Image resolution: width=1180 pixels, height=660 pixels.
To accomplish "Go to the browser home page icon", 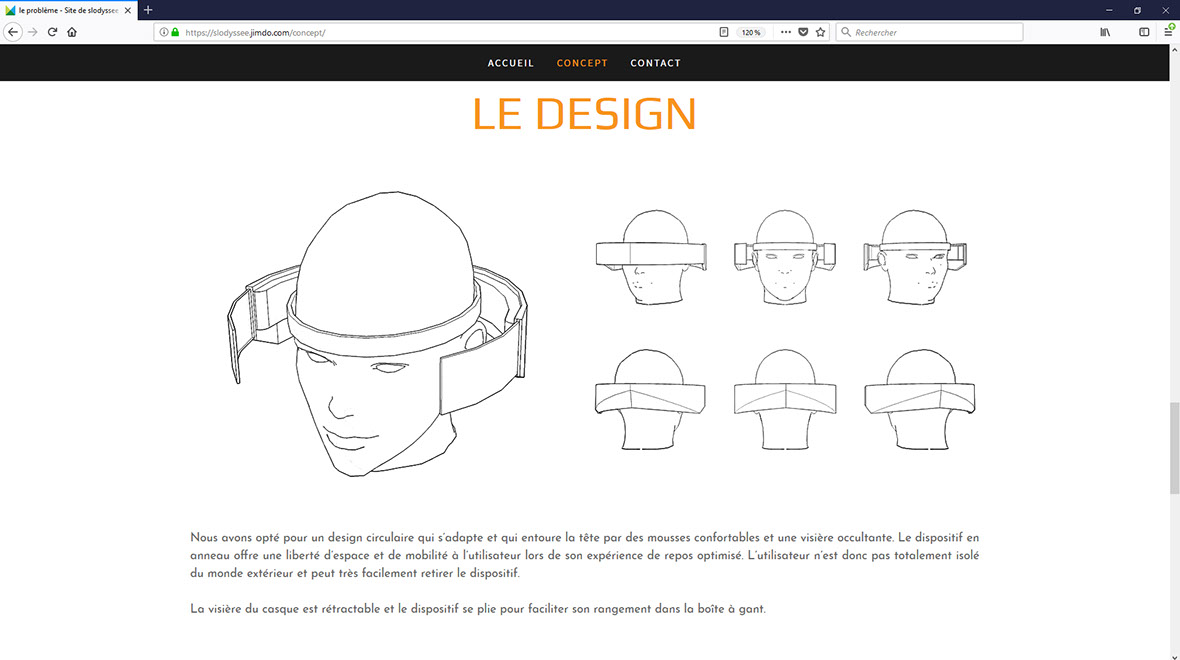I will pos(72,32).
